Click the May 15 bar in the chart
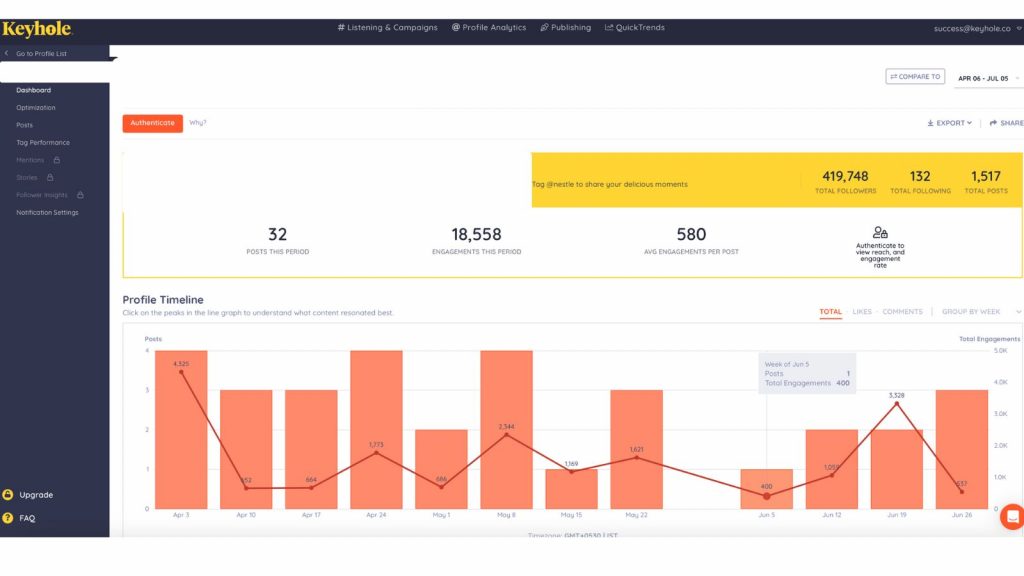This screenshot has height=576, width=1024. 571,488
